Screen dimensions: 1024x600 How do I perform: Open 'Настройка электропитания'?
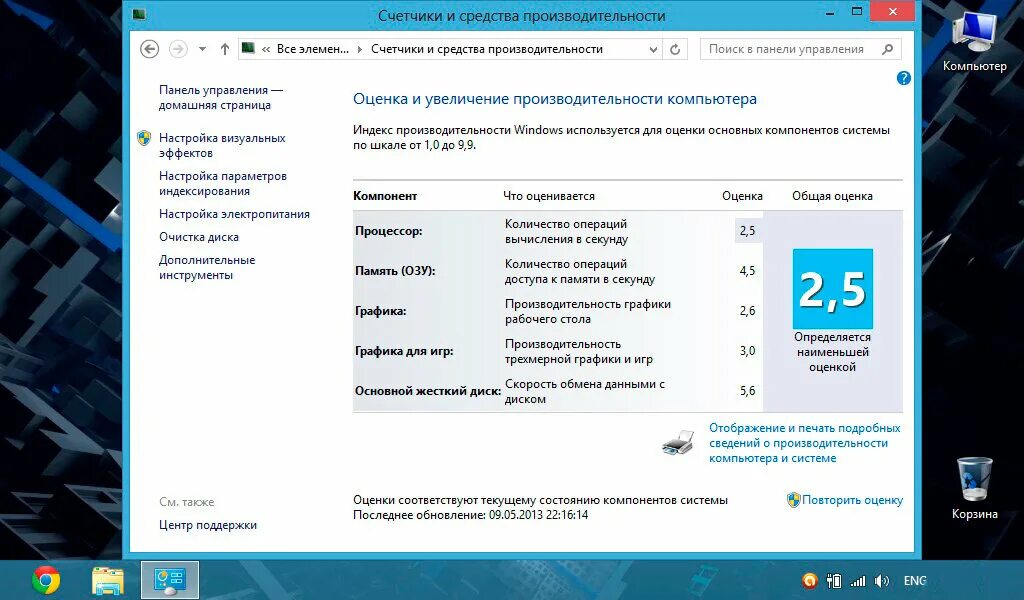(x=234, y=214)
